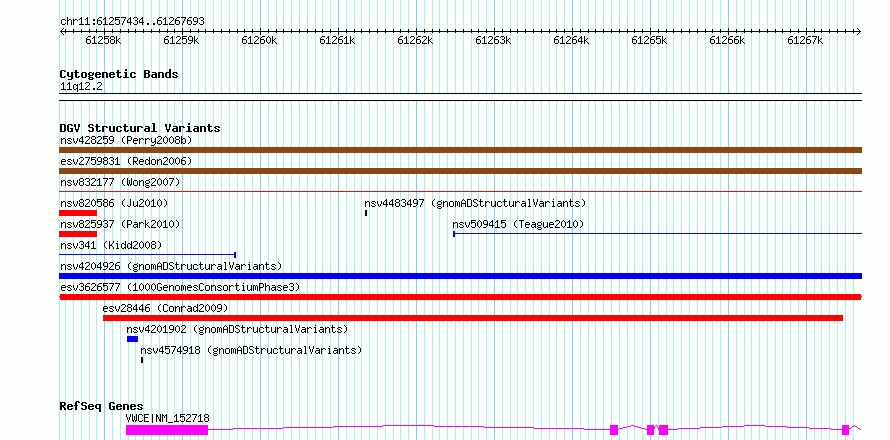The height and width of the screenshot is (440, 890).
Task: Click the 61260k ruler position
Action: pyautogui.click(x=259, y=40)
